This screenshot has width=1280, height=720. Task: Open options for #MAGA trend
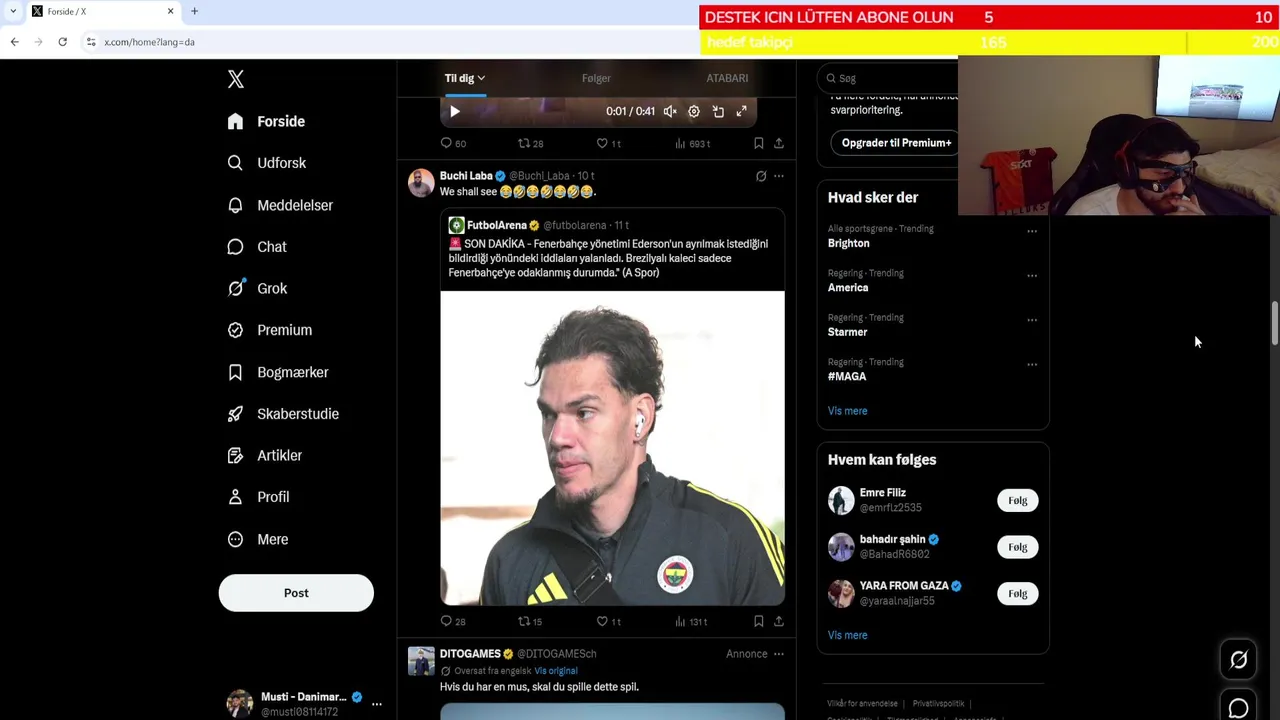(x=1032, y=364)
